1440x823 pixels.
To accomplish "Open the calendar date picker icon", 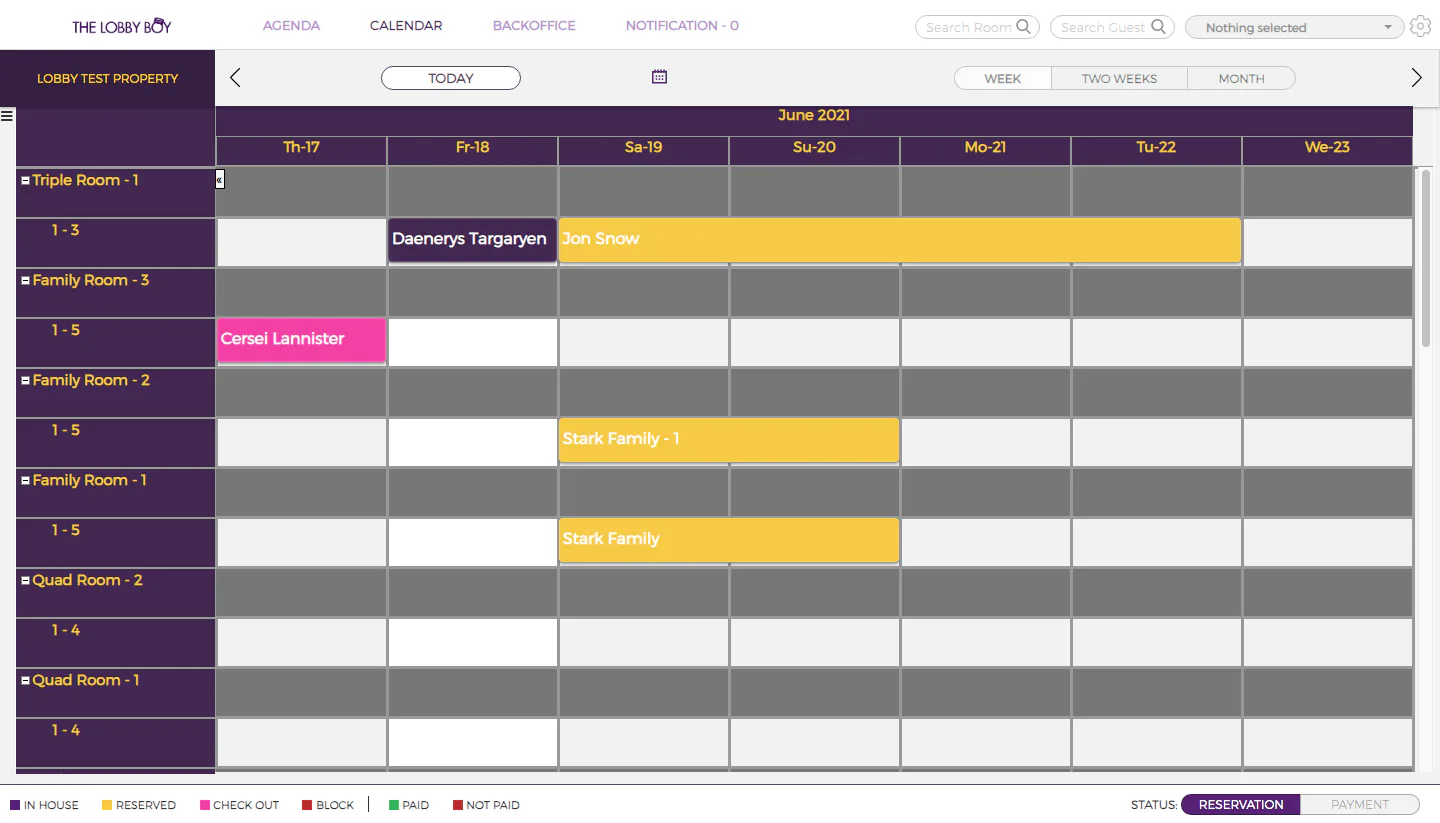I will tap(659, 77).
